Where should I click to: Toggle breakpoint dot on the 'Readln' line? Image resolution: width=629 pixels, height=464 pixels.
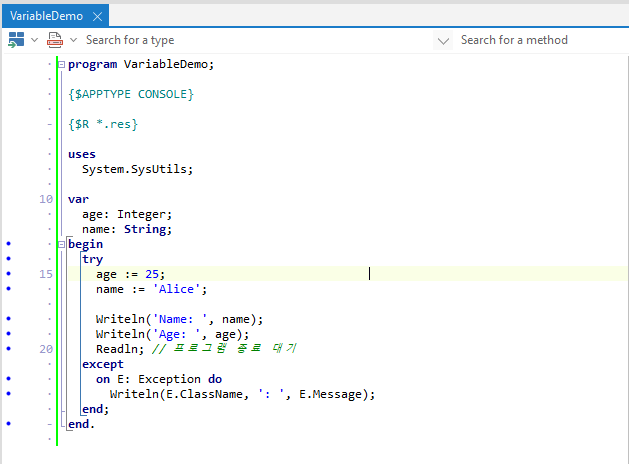pyautogui.click(x=9, y=349)
